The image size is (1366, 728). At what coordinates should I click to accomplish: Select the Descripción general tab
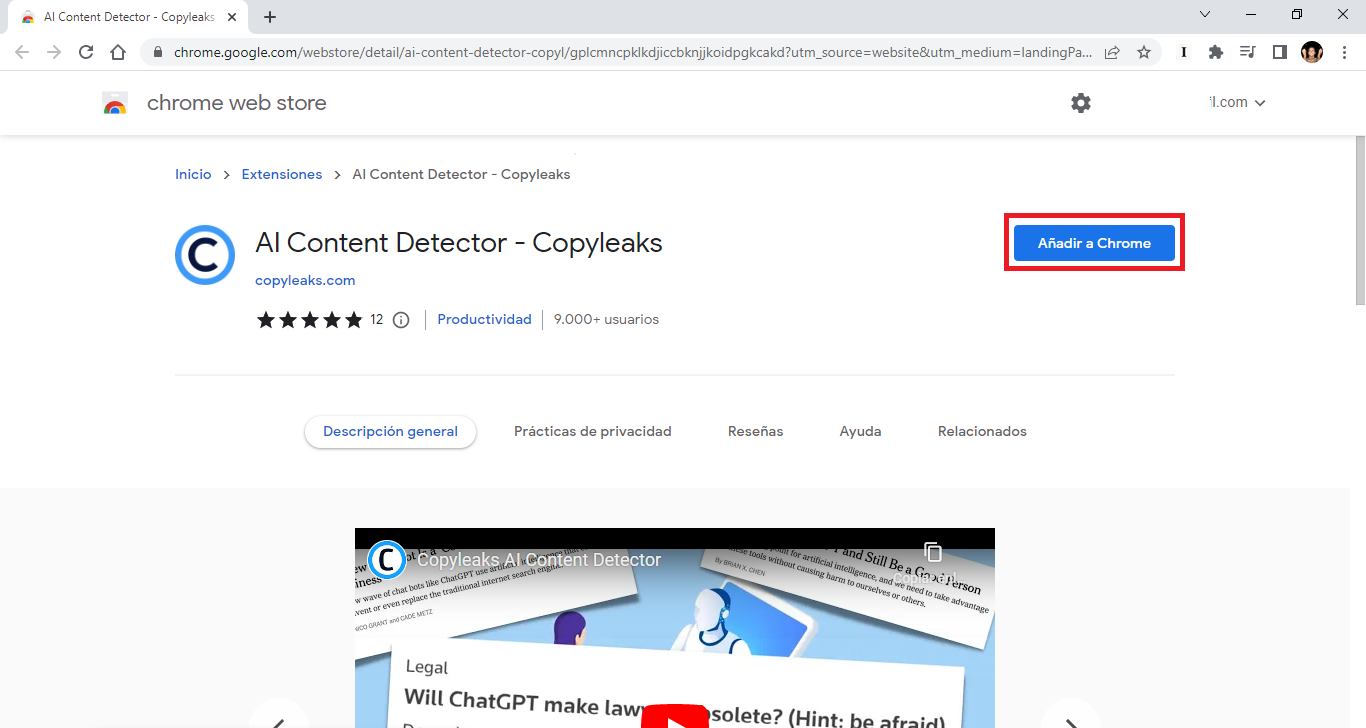[x=390, y=432]
